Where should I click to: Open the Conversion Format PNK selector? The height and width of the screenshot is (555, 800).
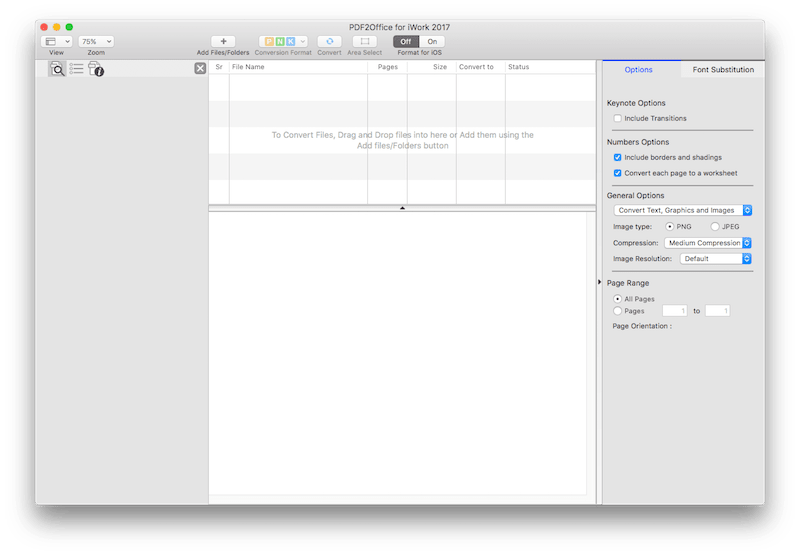pos(283,41)
